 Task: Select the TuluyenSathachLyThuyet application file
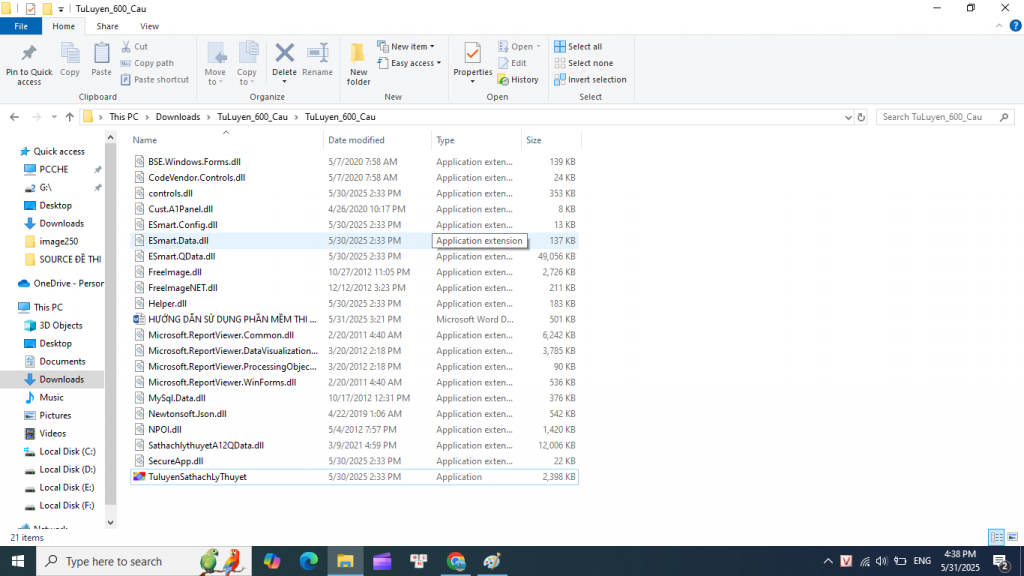pos(354,477)
